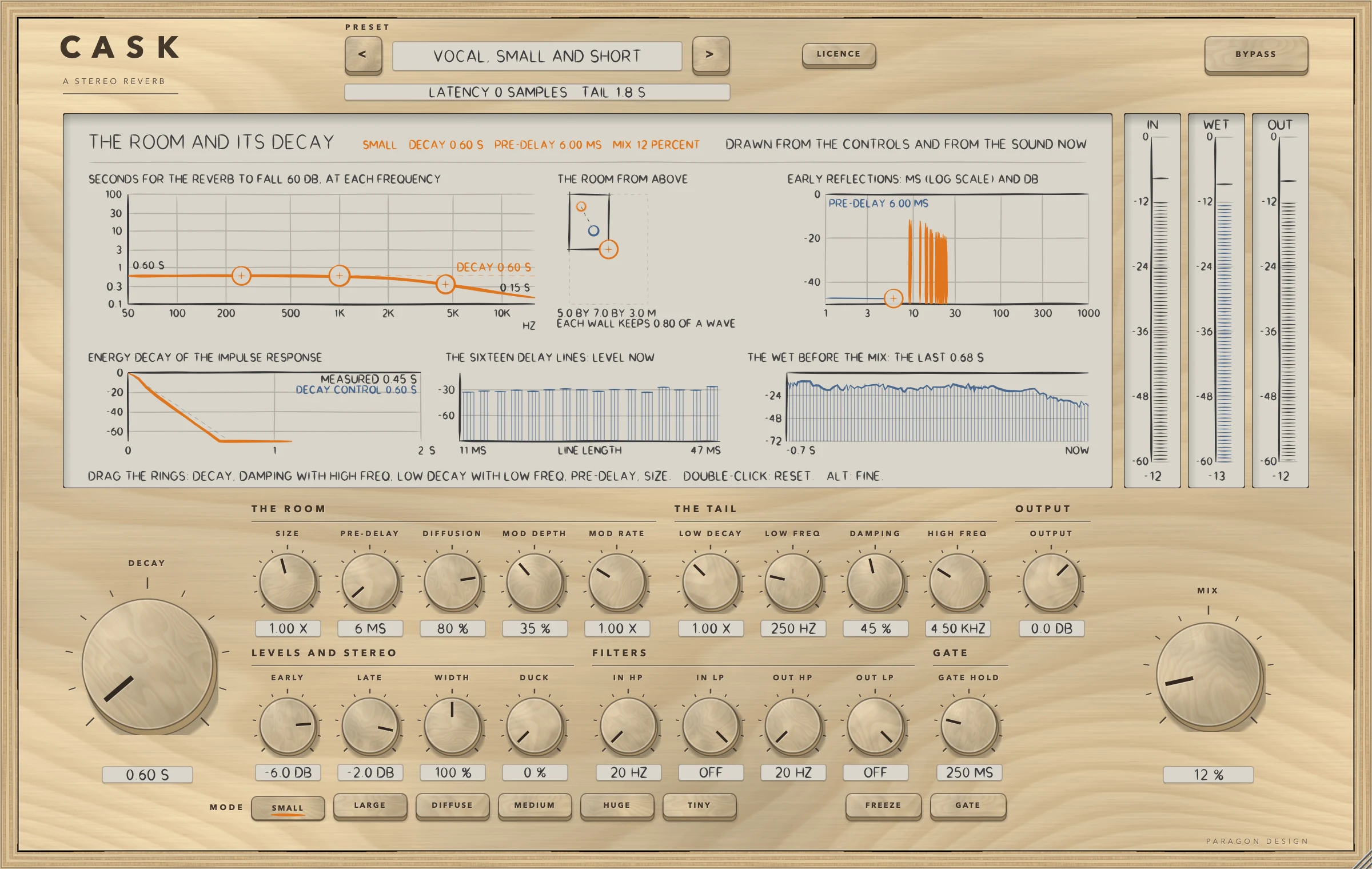Click the 1K decay ring on frequency graph

tap(340, 276)
